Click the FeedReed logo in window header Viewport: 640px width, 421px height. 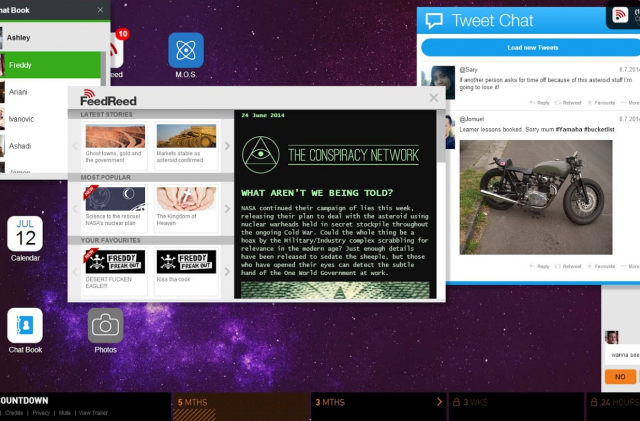108,99
